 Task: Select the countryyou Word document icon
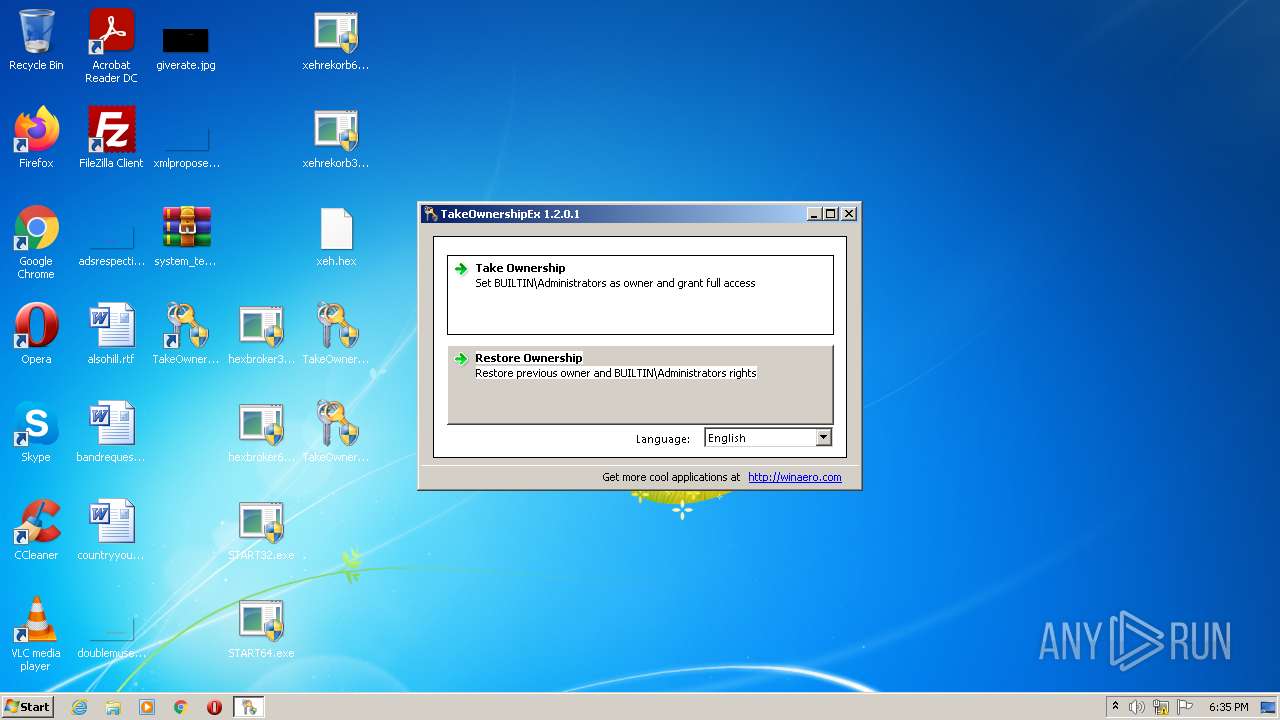click(111, 530)
